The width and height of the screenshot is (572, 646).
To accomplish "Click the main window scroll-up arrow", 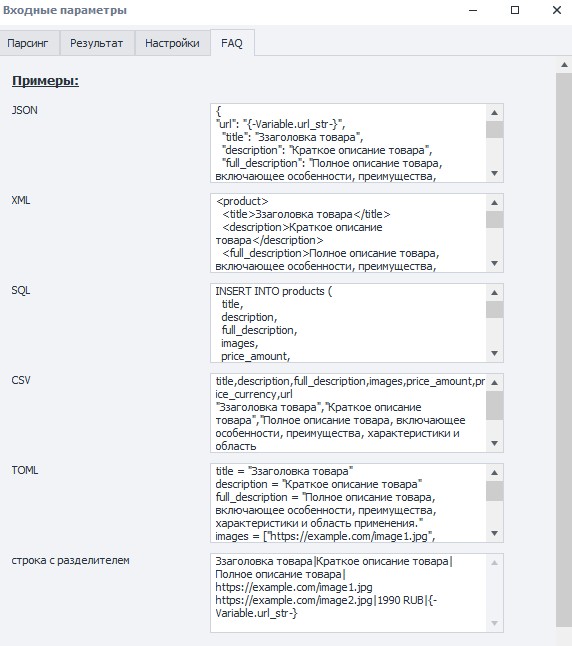I will [564, 65].
